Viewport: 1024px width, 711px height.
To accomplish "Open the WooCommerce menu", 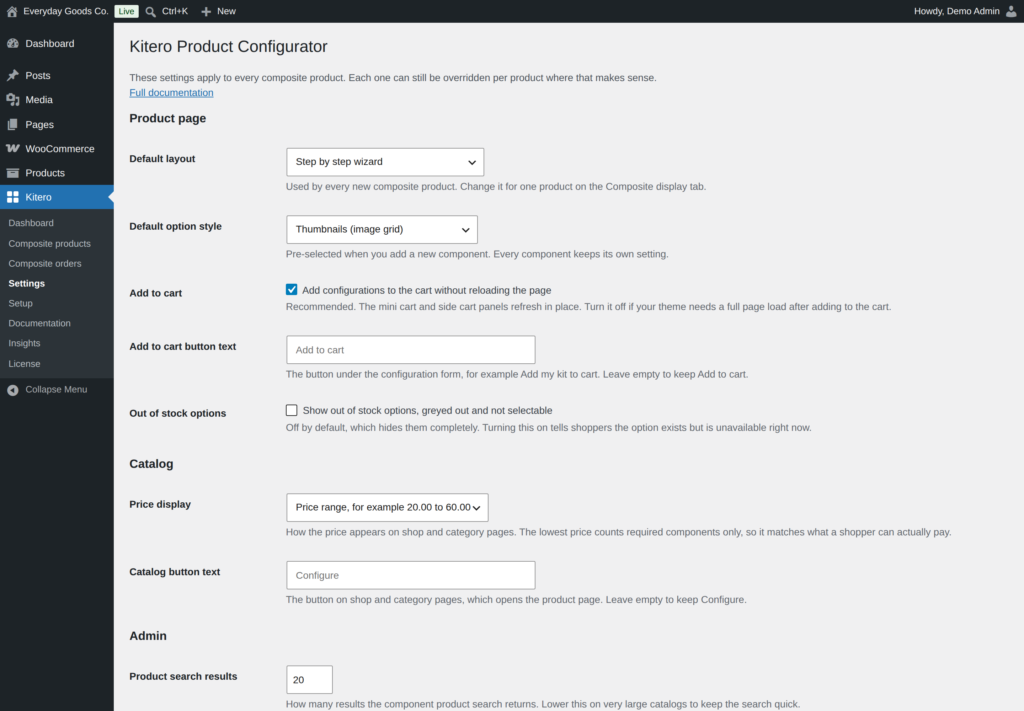I will tap(57, 148).
